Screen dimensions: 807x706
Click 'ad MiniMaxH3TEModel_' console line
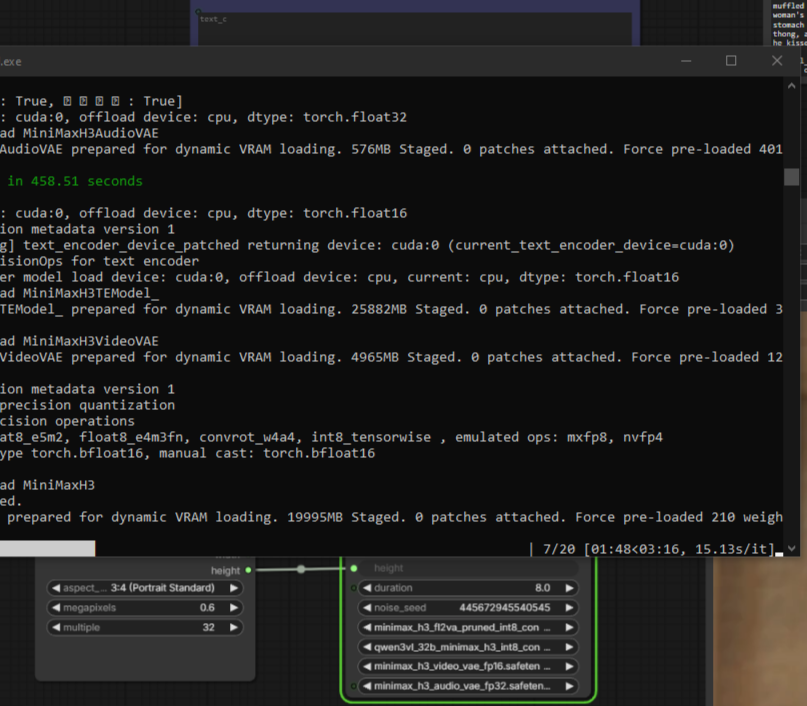pos(79,293)
